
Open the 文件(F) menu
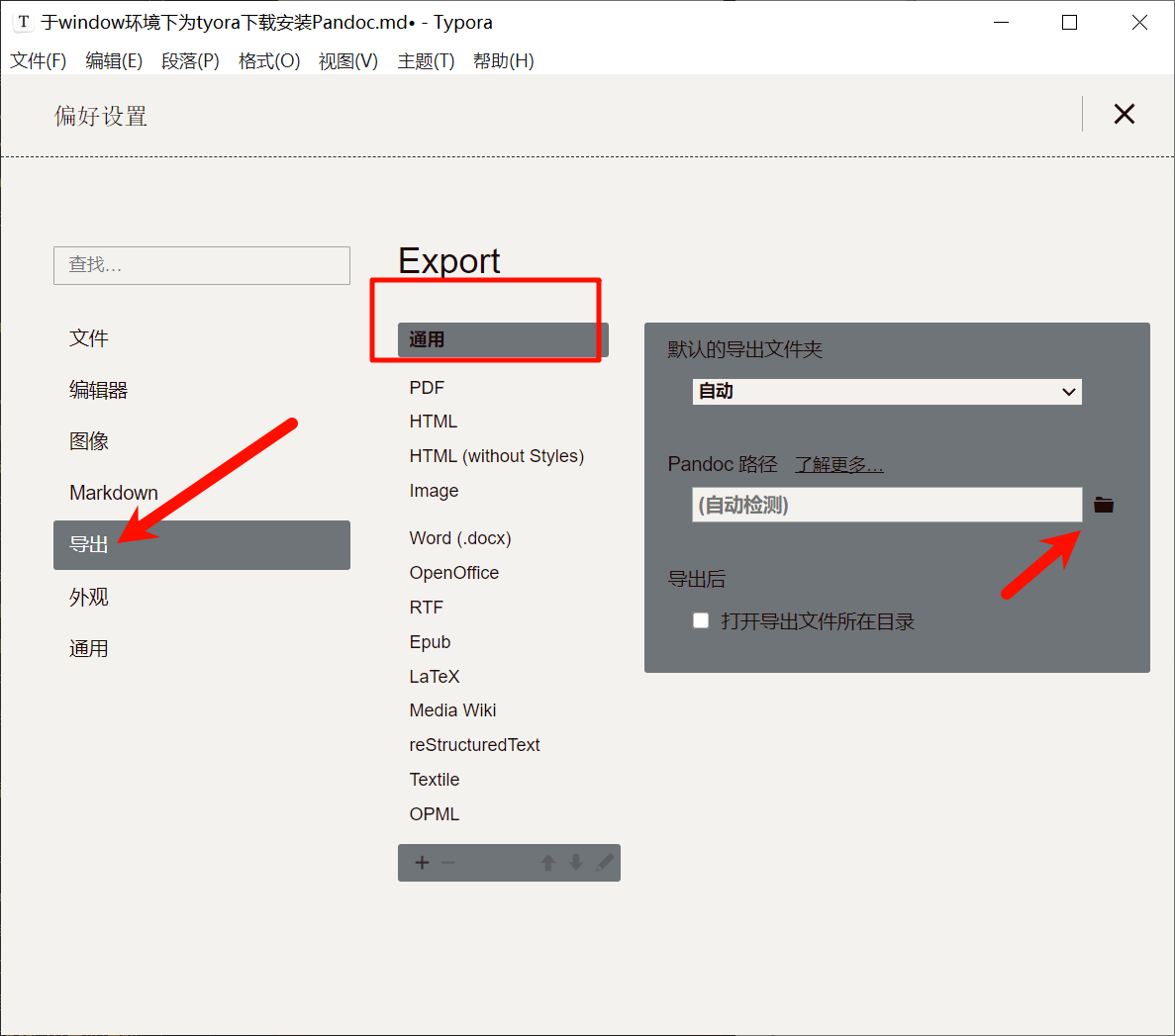click(39, 60)
